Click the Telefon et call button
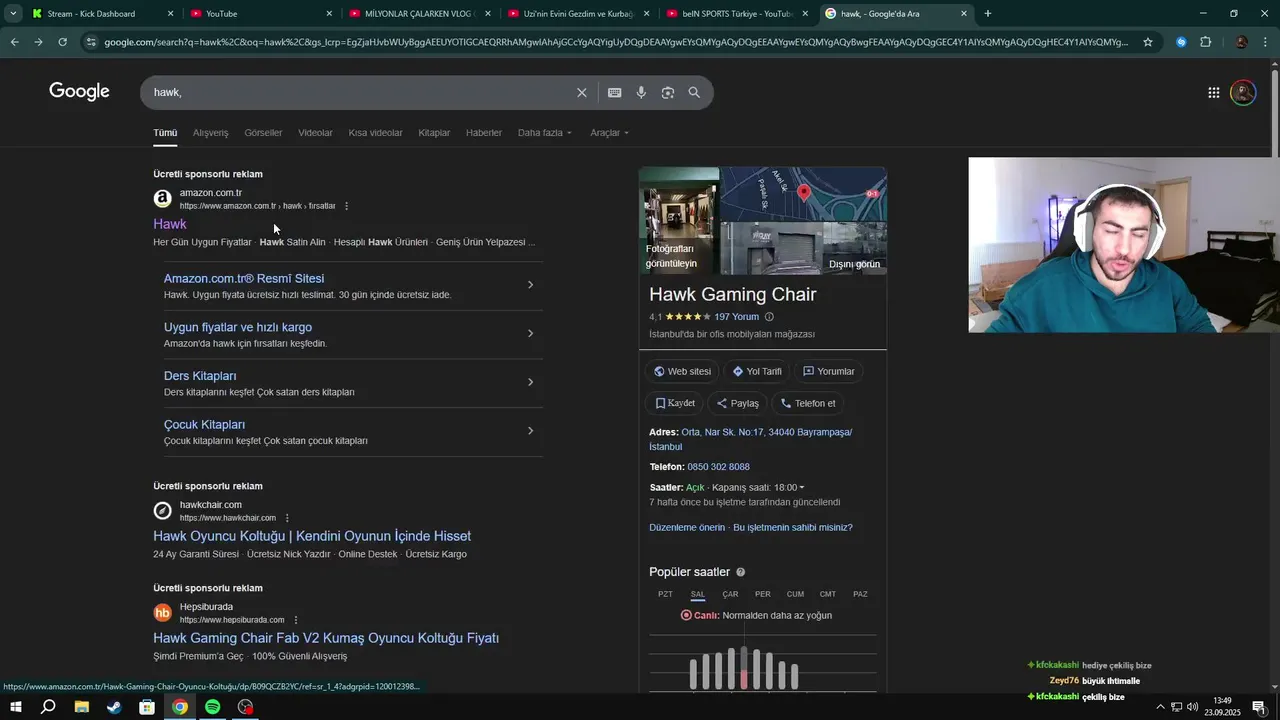 point(808,403)
